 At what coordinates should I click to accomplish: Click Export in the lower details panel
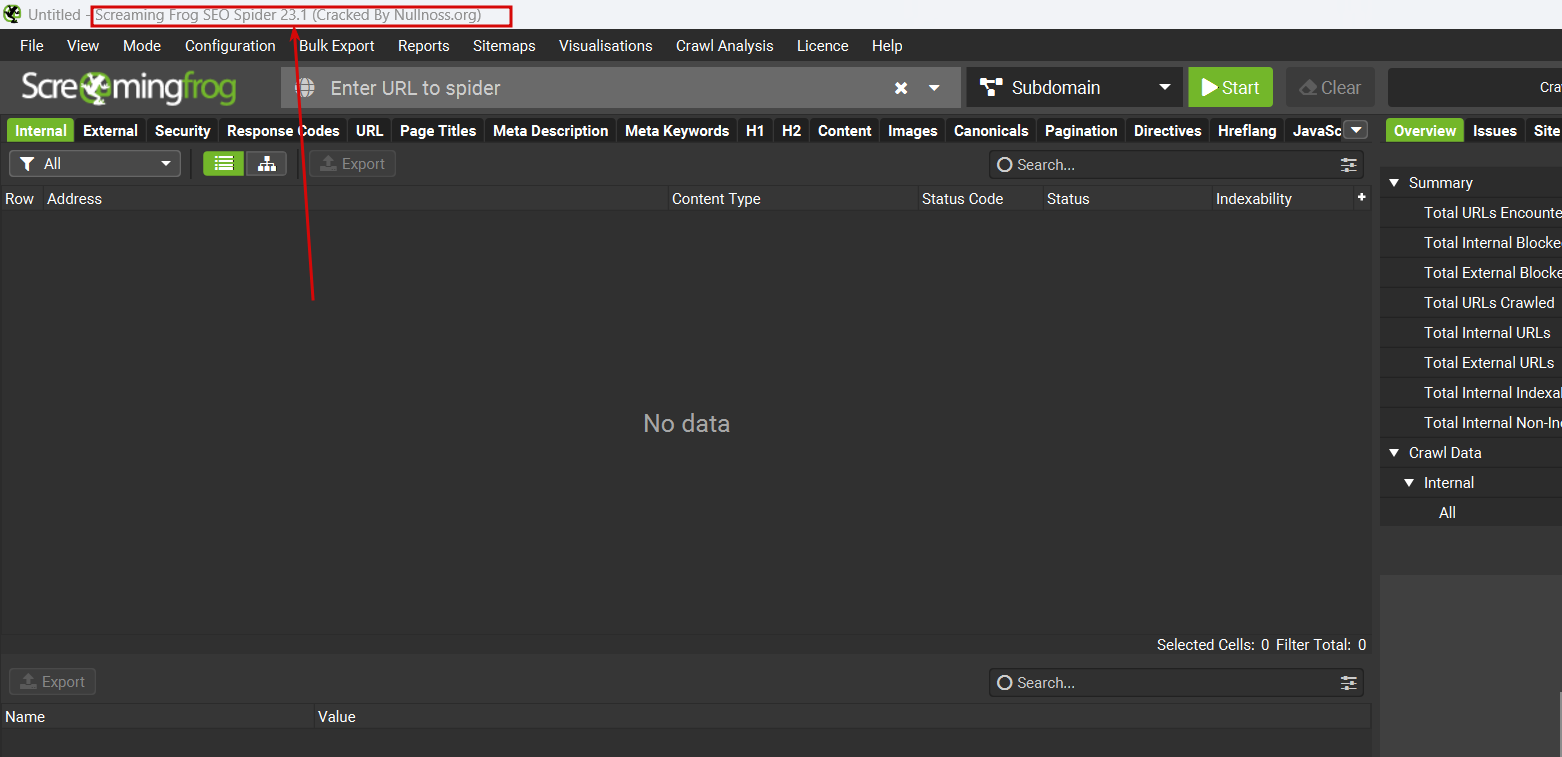[52, 682]
